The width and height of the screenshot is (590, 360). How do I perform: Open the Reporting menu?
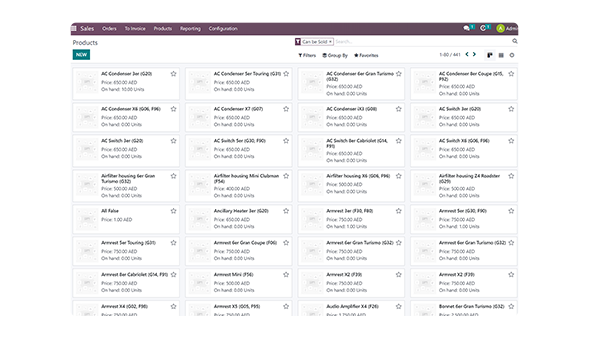coord(190,29)
